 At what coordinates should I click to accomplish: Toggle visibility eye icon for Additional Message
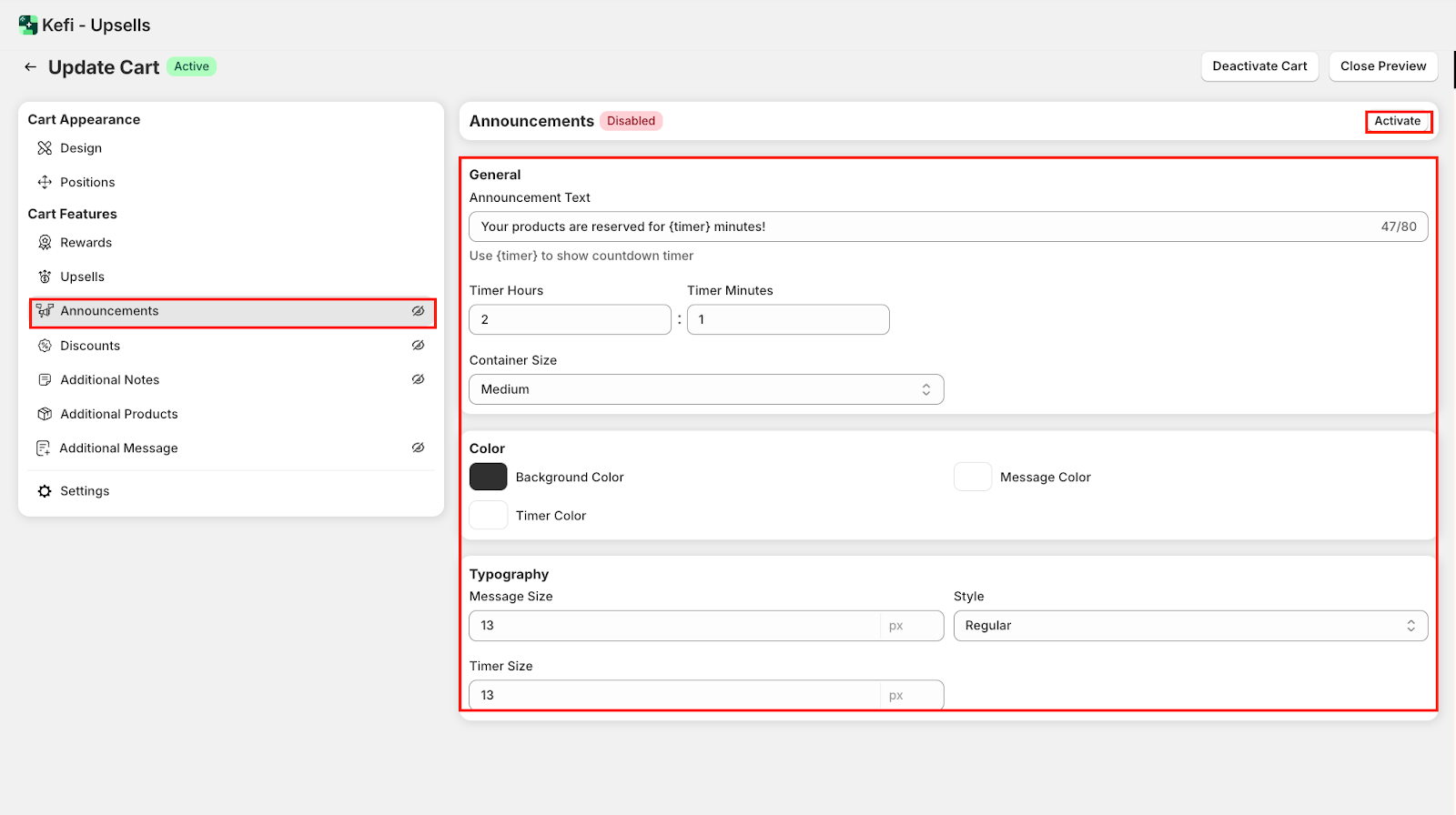(x=418, y=448)
